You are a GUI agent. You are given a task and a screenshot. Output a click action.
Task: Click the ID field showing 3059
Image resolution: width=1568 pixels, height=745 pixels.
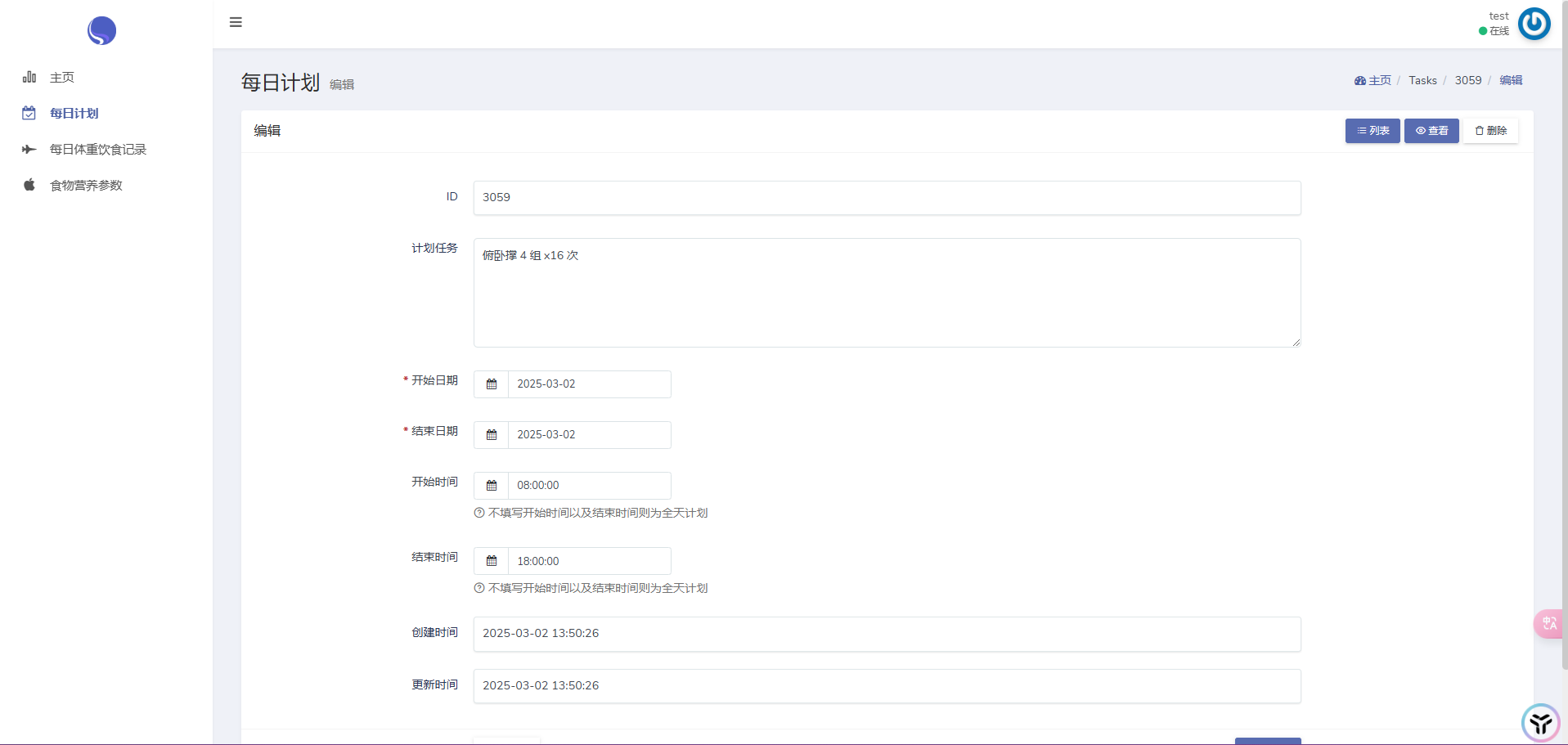(887, 198)
